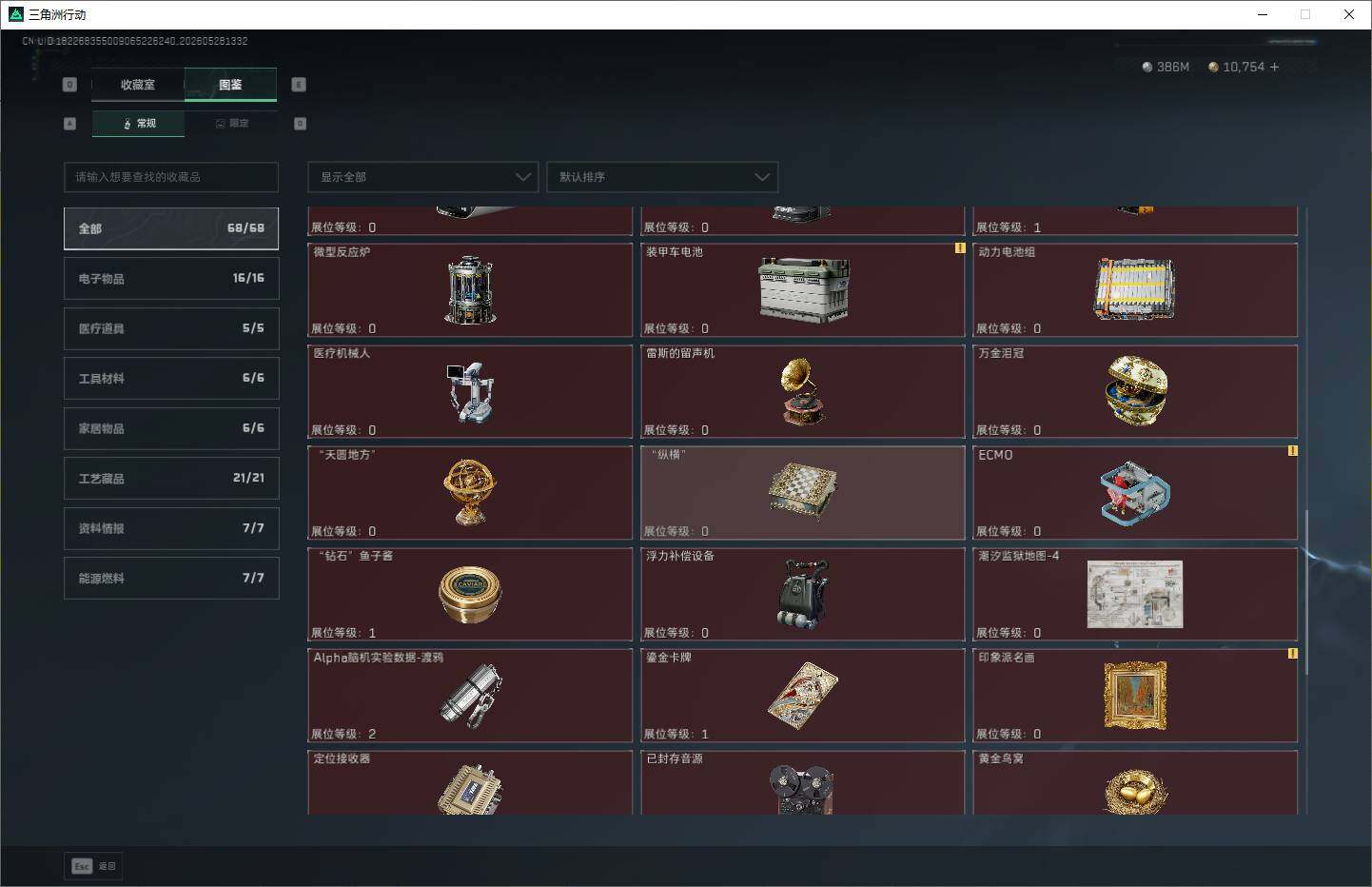Click the 已封存音源 tape recorder icon
The width and height of the screenshot is (1372, 887).
(x=803, y=789)
